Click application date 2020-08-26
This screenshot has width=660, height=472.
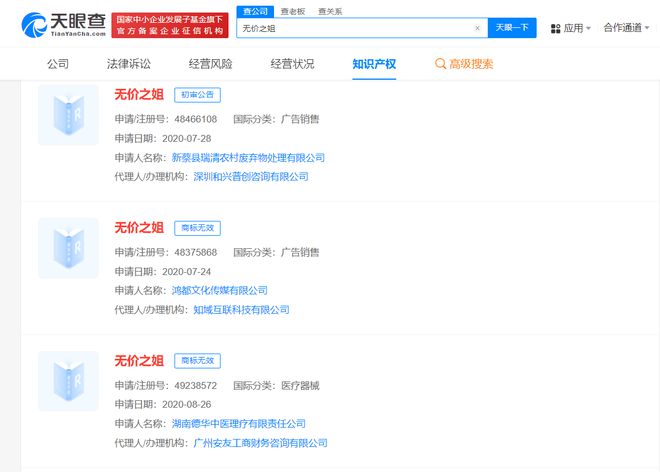(186, 405)
